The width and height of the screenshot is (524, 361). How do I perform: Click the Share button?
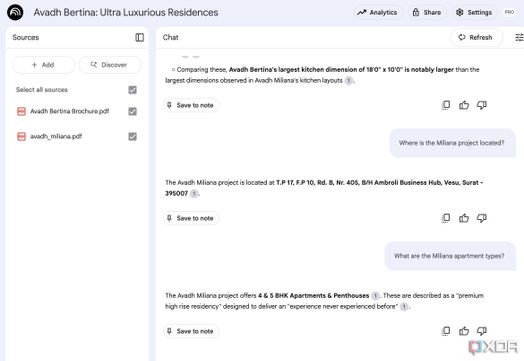427,12
